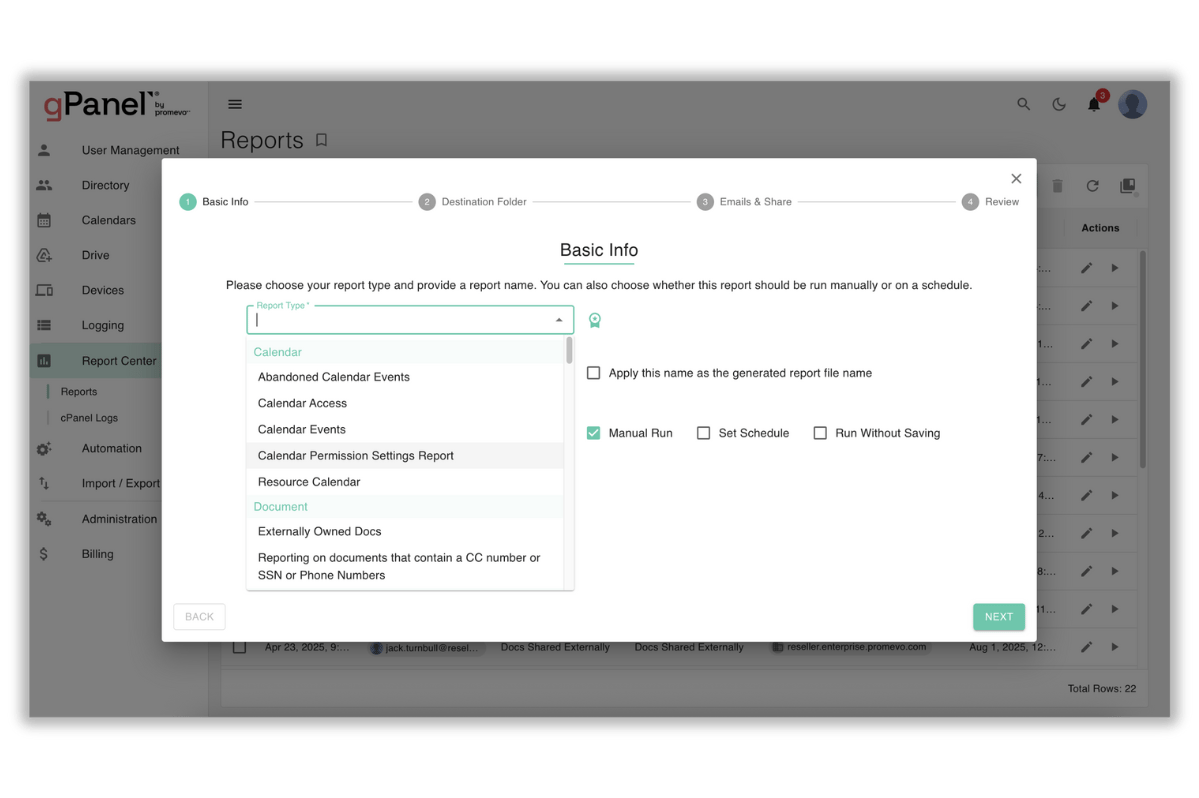Image resolution: width=1199 pixels, height=798 pixels.
Task: Click the gPanel logo
Action: [x=115, y=105]
